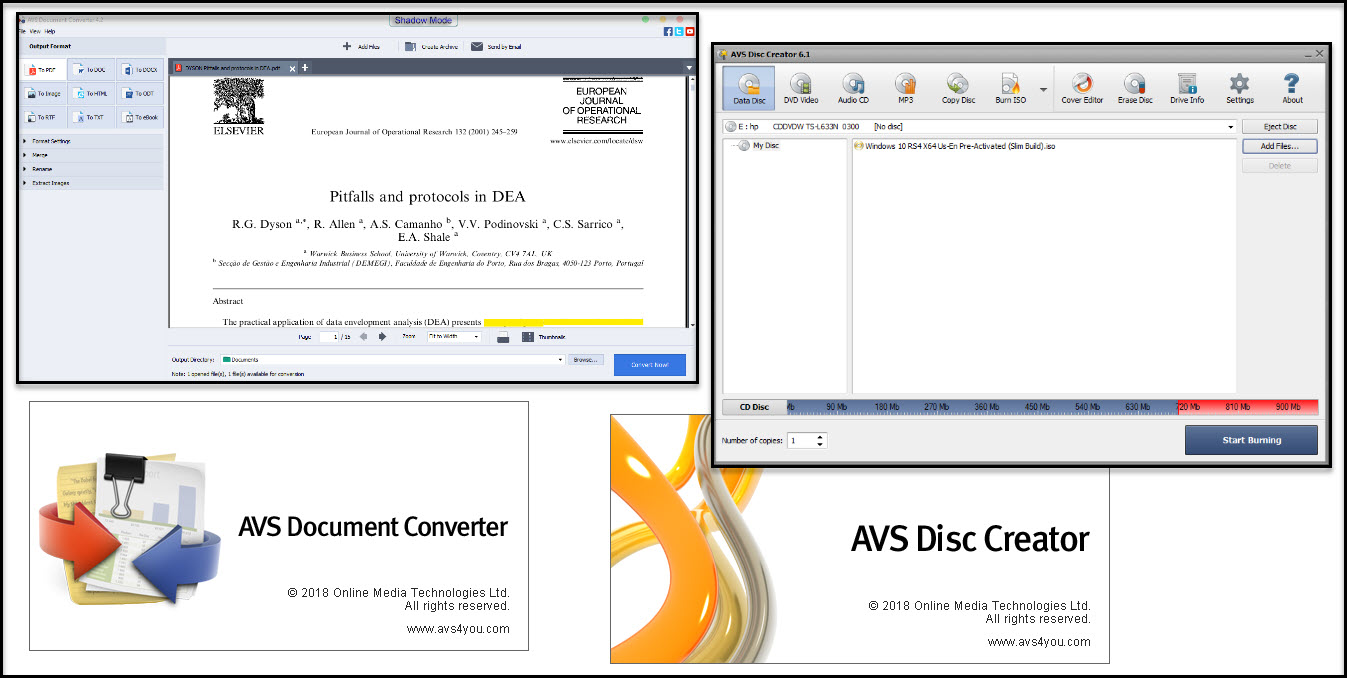The height and width of the screenshot is (678, 1347).
Task: Open the document tabs list dropdown arrow
Action: [689, 68]
